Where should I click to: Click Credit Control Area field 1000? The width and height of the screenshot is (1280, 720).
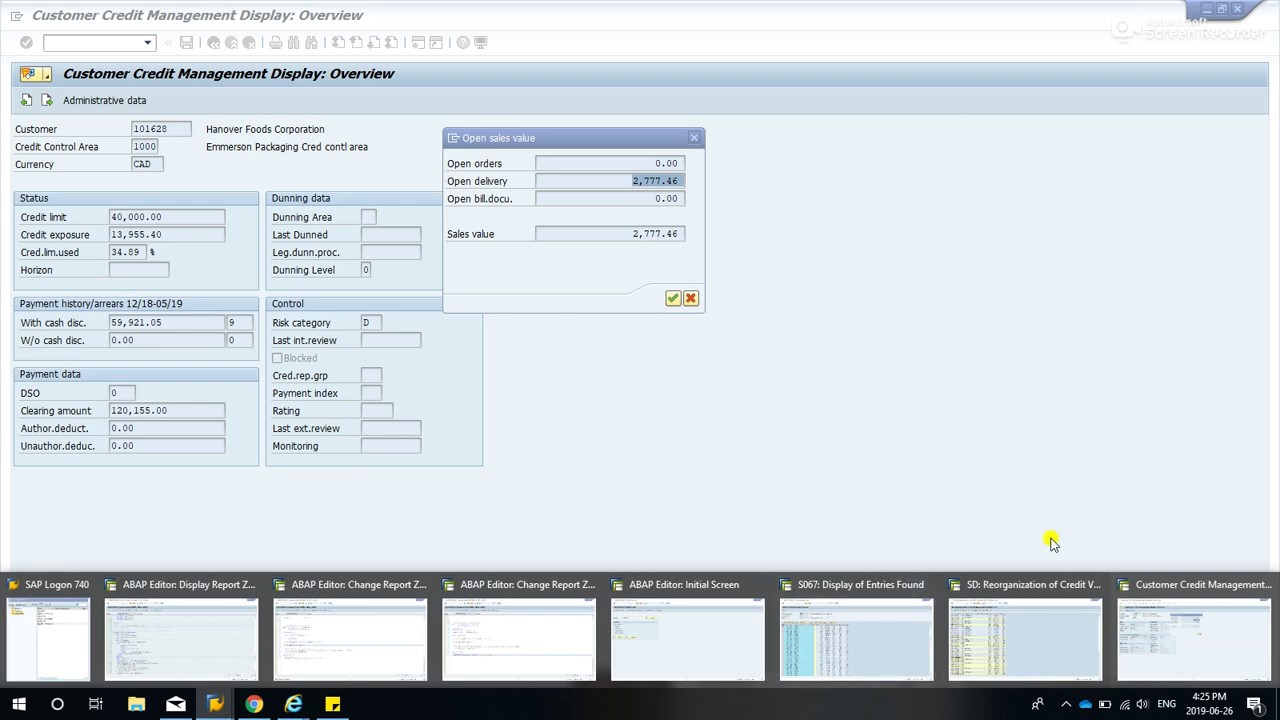tap(146, 146)
